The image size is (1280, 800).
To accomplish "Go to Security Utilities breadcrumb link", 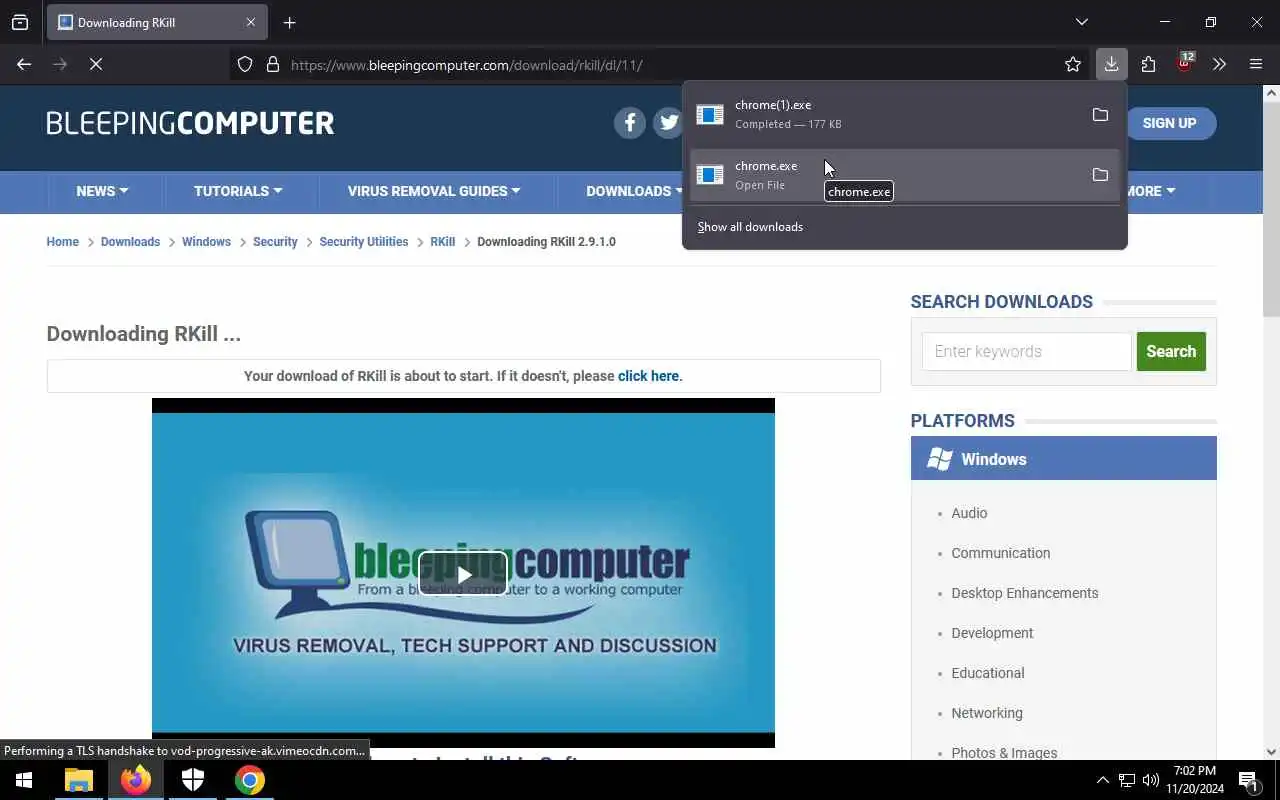I will (364, 242).
